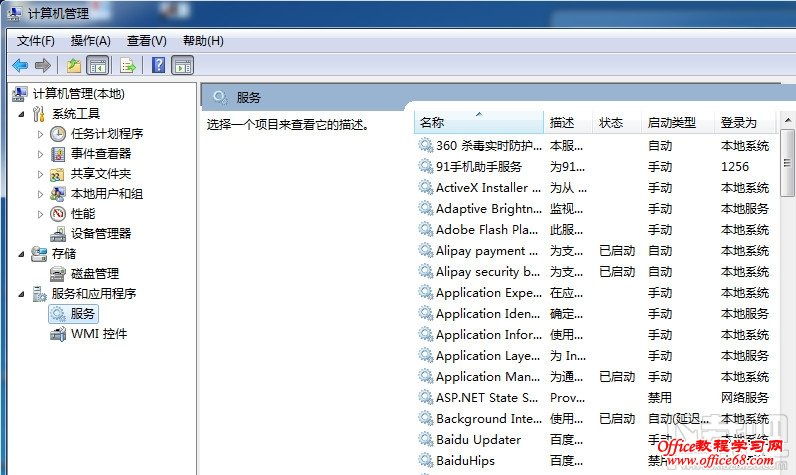Click the Local Users and Groups icon

58,194
